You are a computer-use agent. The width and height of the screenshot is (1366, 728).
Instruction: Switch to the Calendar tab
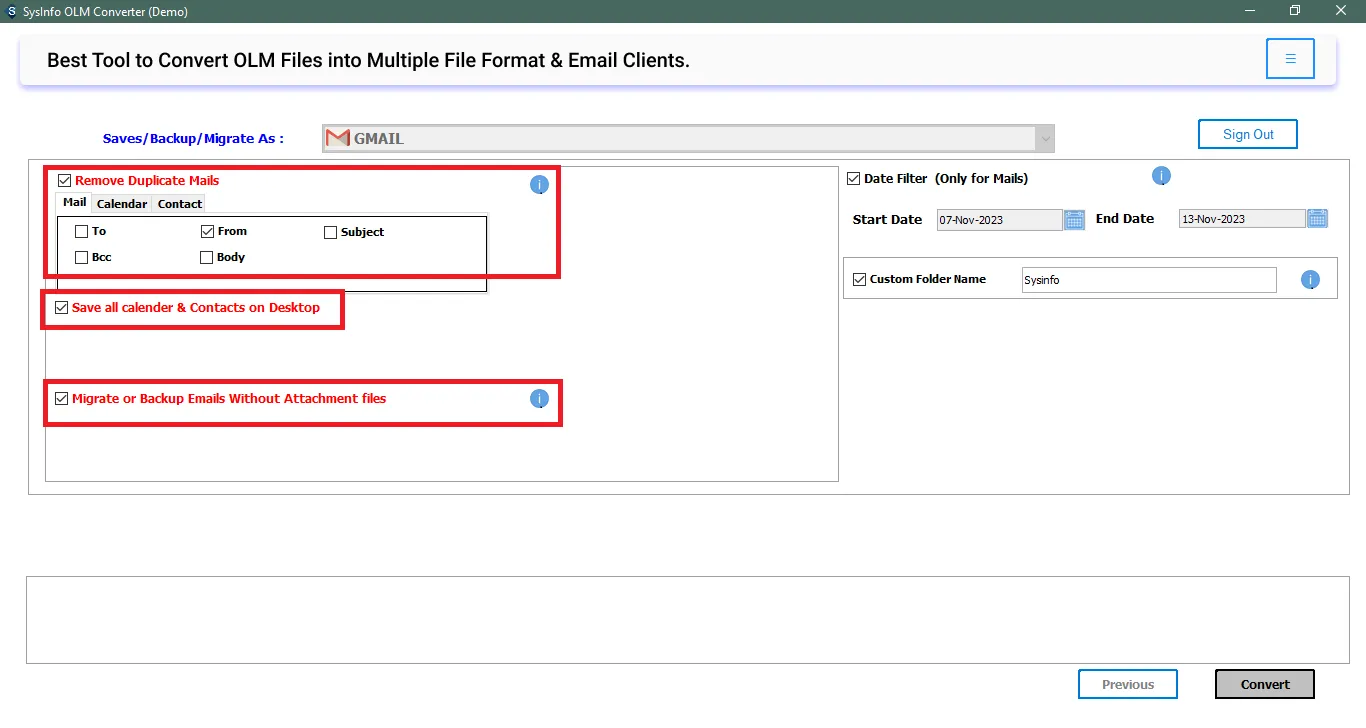click(122, 204)
